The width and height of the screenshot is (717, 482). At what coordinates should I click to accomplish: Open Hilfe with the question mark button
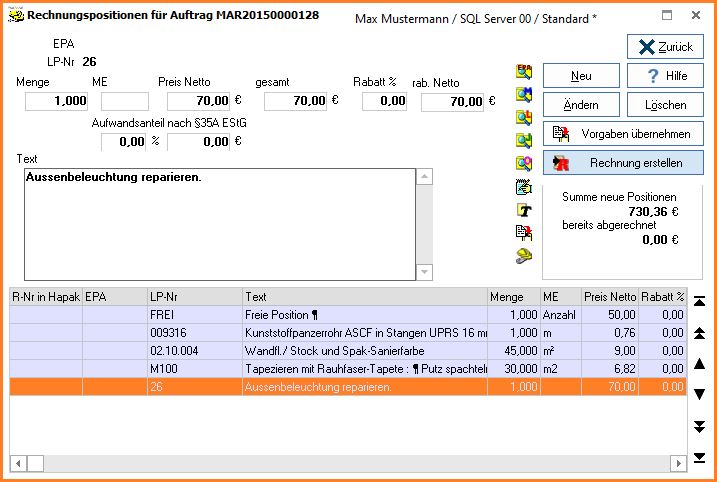coord(665,76)
